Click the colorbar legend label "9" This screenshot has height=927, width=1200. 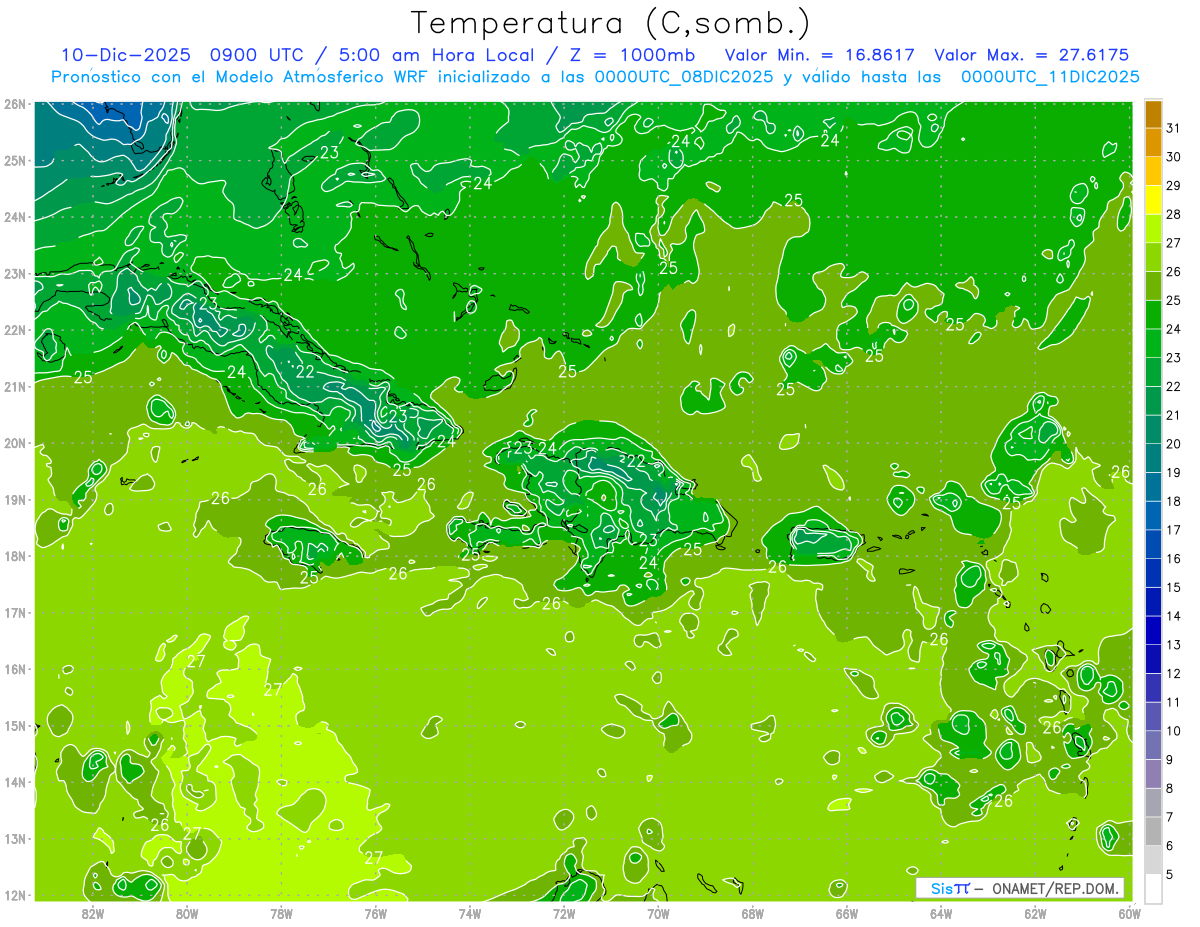tap(1170, 760)
